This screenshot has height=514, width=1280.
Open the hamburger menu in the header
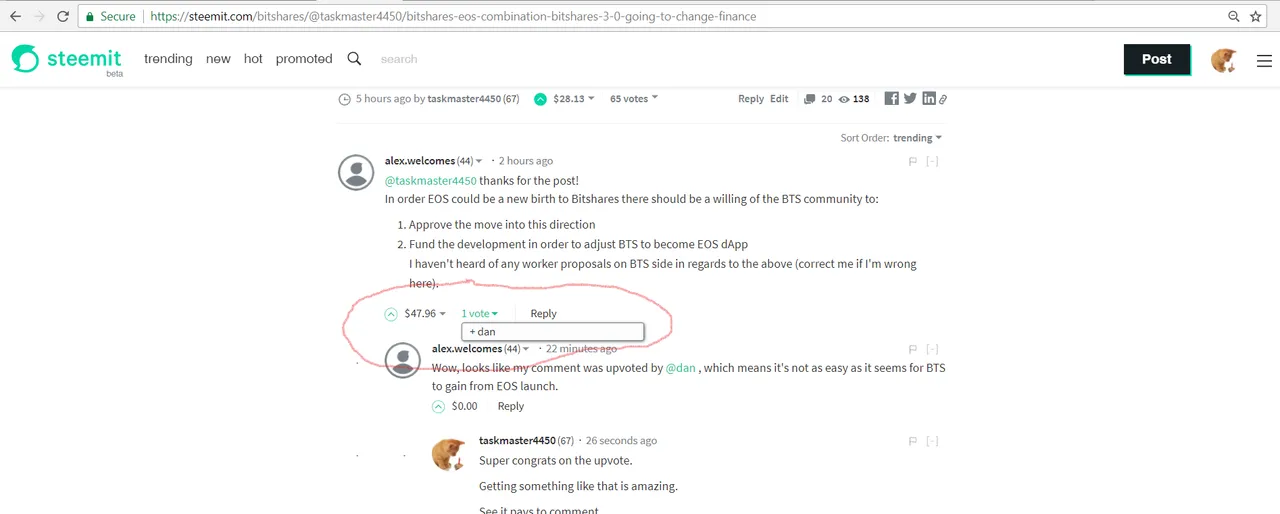[x=1264, y=61]
